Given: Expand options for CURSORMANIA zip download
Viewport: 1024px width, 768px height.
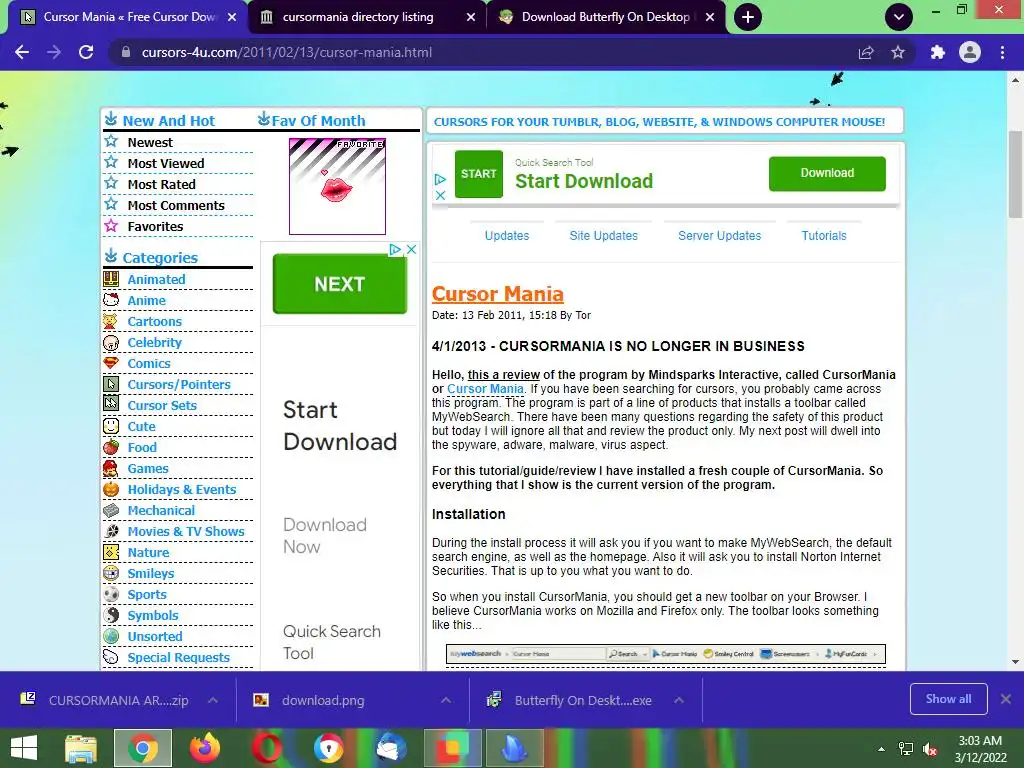Looking at the screenshot, I should click(213, 700).
